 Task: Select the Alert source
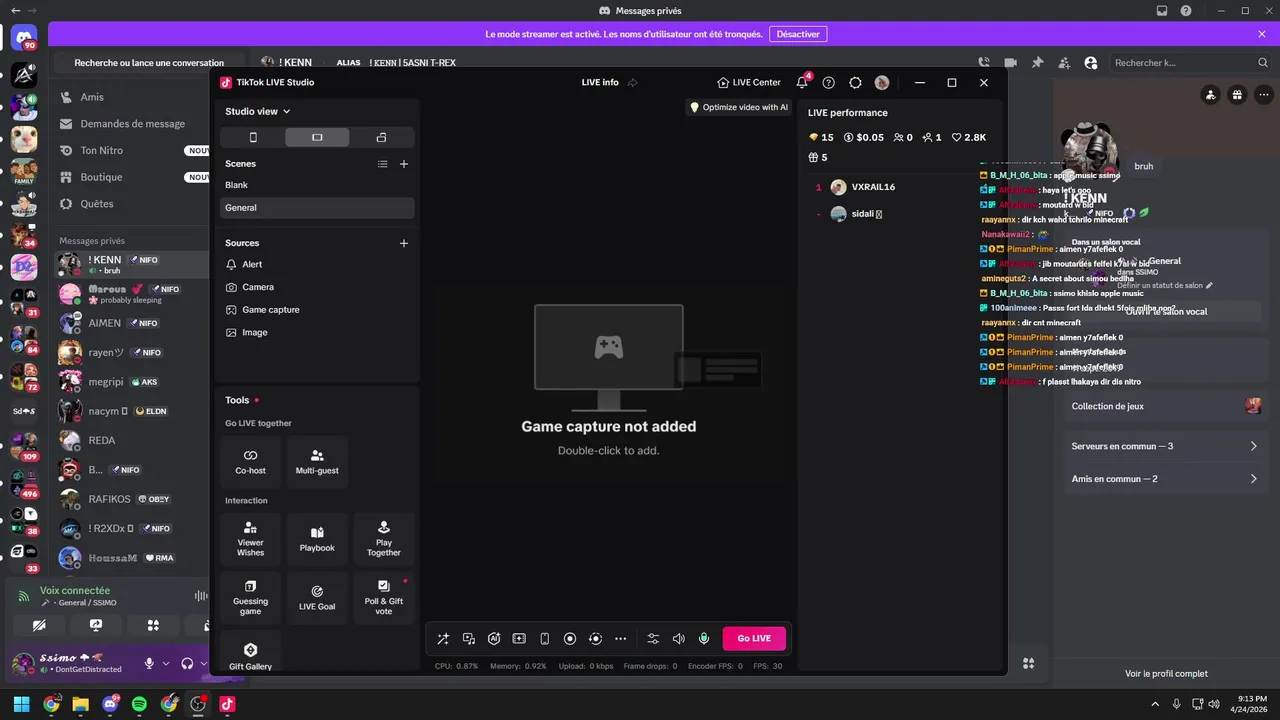coord(317,264)
